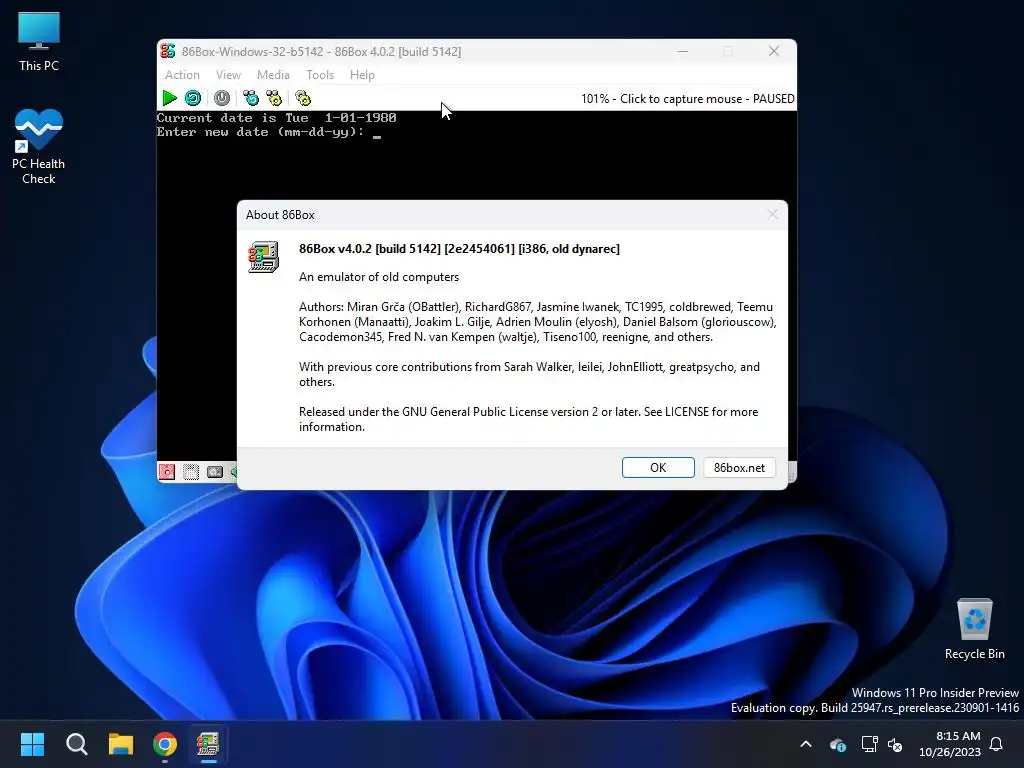The height and width of the screenshot is (768, 1024).
Task: Close the 86Box main window
Action: point(774,51)
